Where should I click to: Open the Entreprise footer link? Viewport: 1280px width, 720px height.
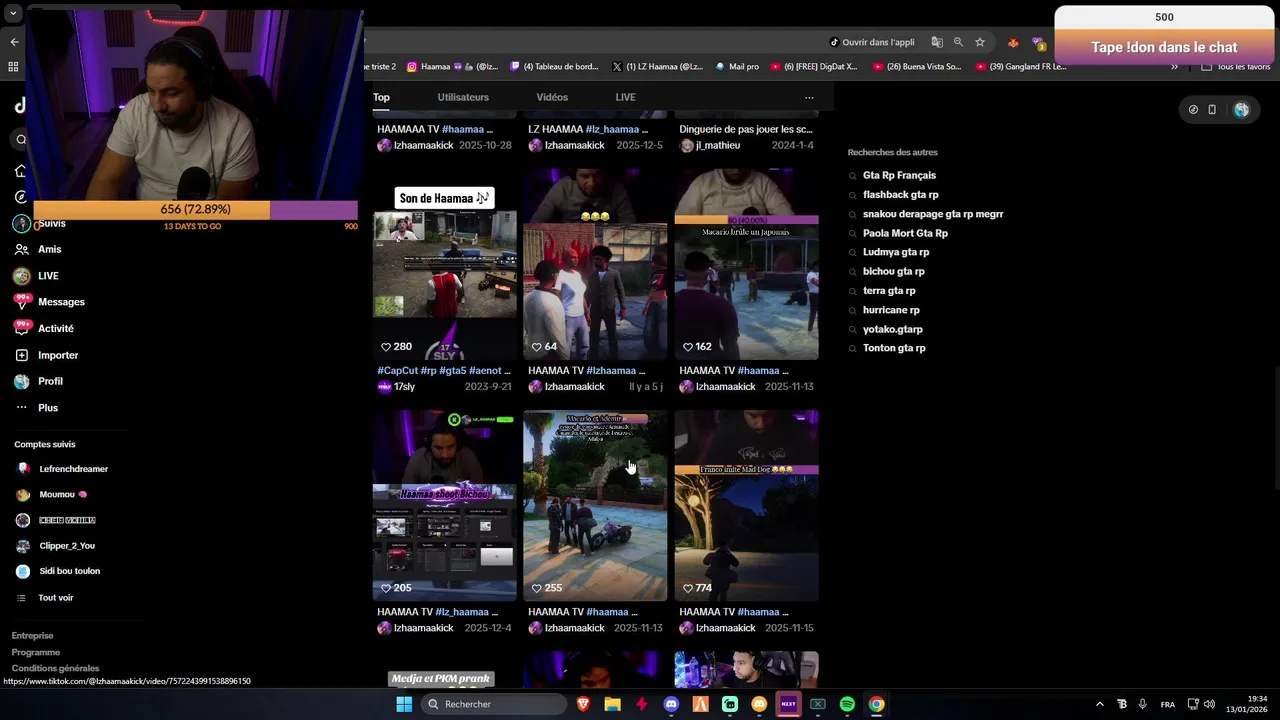point(33,636)
